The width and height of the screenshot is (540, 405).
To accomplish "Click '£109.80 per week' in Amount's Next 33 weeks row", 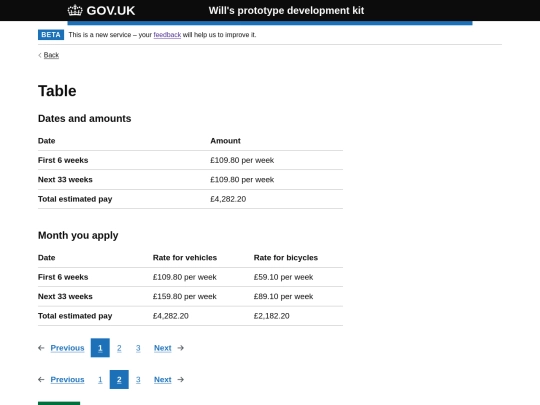I will [242, 179].
